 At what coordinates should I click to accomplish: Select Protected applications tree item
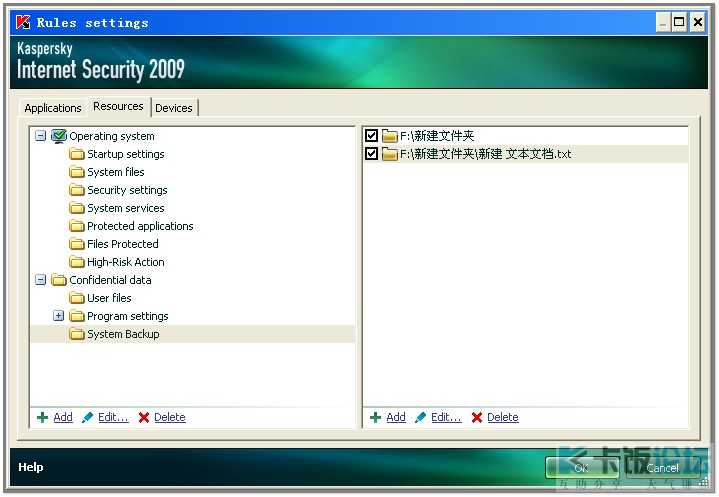pyautogui.click(x=140, y=226)
